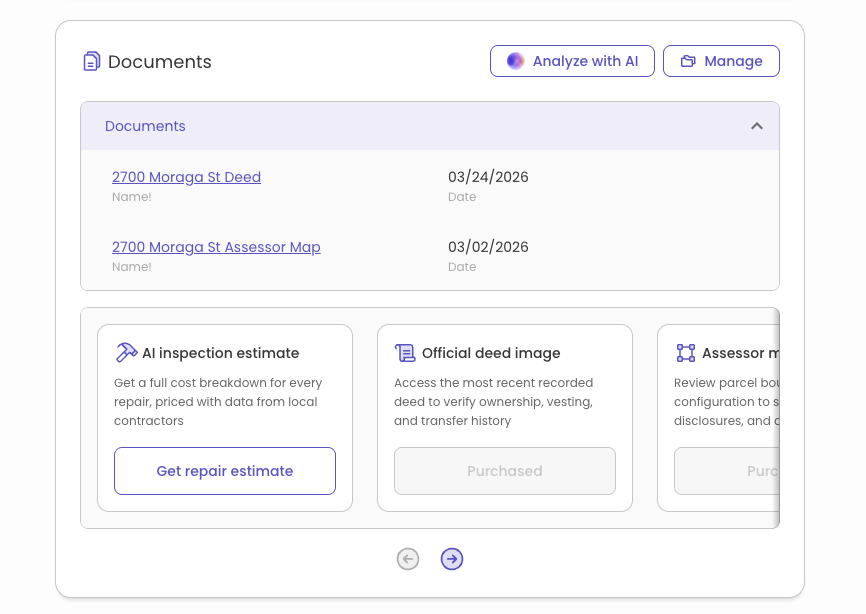Open the 2700 Moraga St Assessor Map
Screen dimensions: 866x614
click(x=216, y=247)
